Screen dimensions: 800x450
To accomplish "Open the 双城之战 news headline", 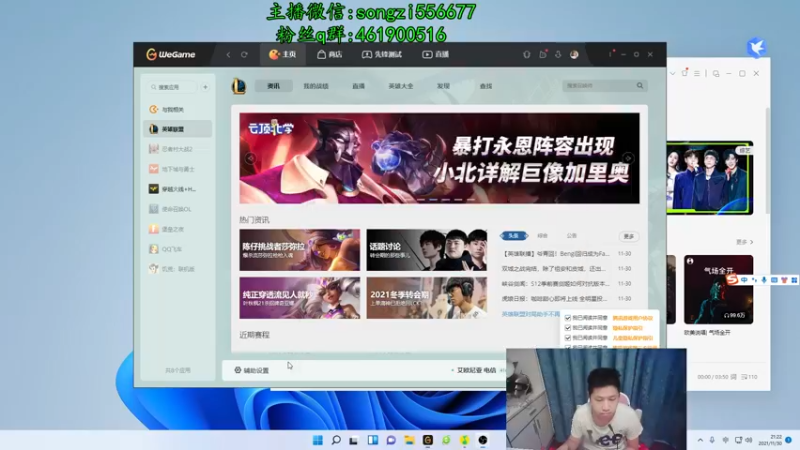I will (554, 268).
